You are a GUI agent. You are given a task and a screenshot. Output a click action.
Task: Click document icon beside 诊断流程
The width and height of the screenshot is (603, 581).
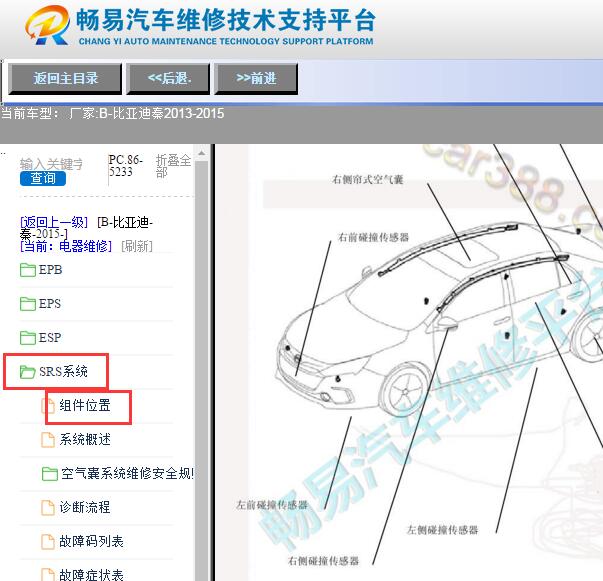tap(48, 508)
